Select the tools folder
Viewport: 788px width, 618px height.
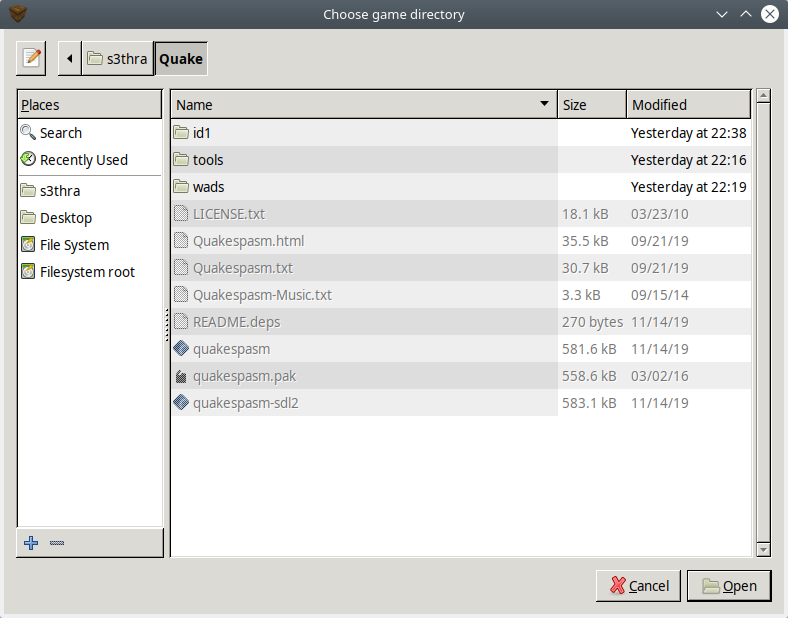pos(208,160)
